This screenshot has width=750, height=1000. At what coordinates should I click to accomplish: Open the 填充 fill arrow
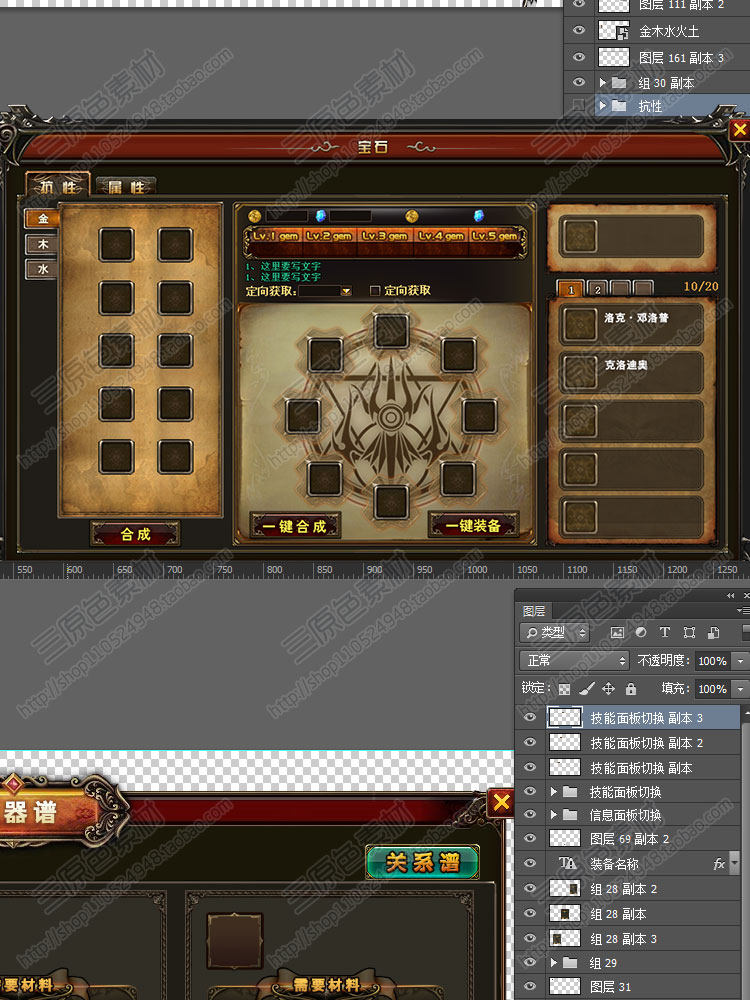point(740,689)
